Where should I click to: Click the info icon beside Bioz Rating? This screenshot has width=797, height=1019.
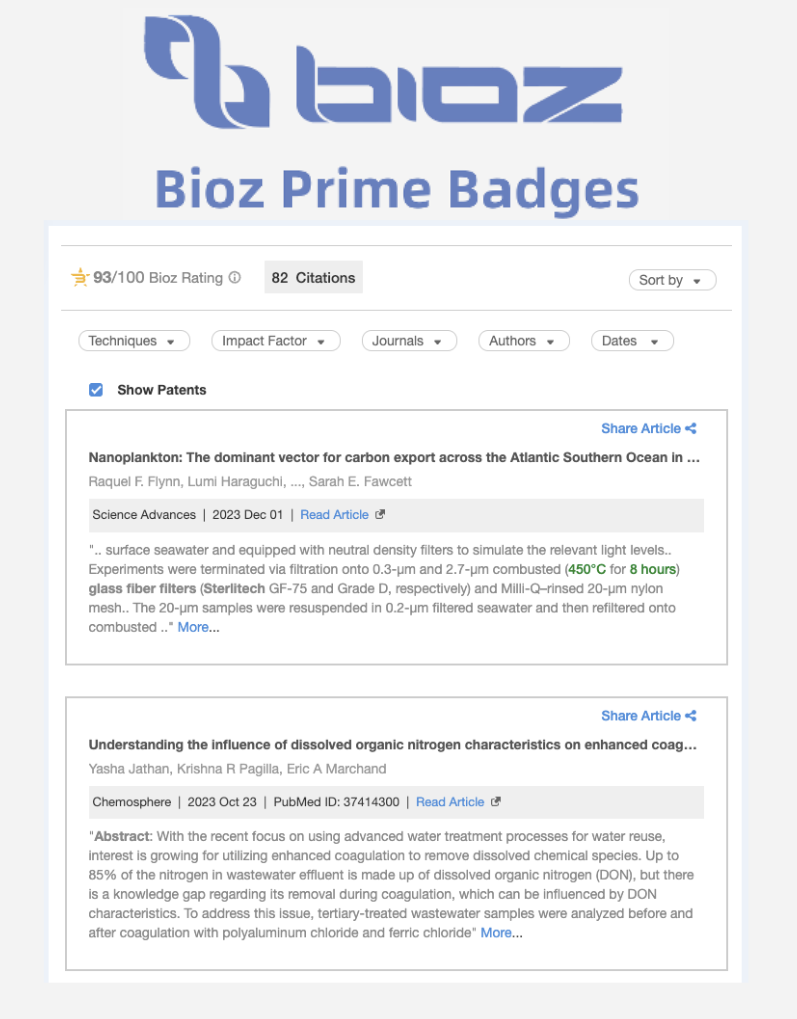coord(235,278)
